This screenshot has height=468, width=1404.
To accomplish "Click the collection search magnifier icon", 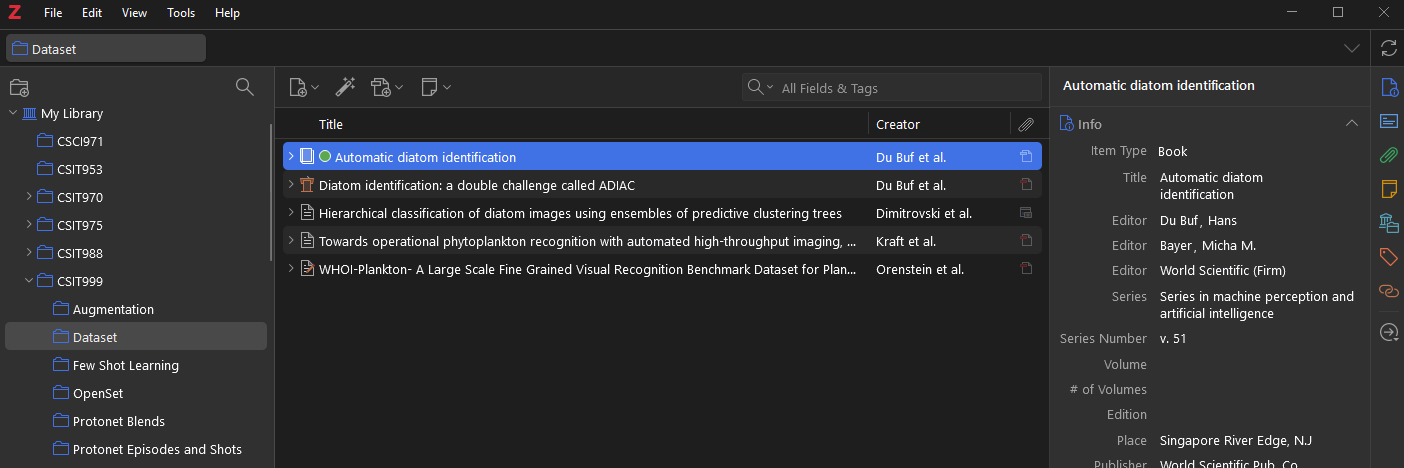I will (244, 87).
